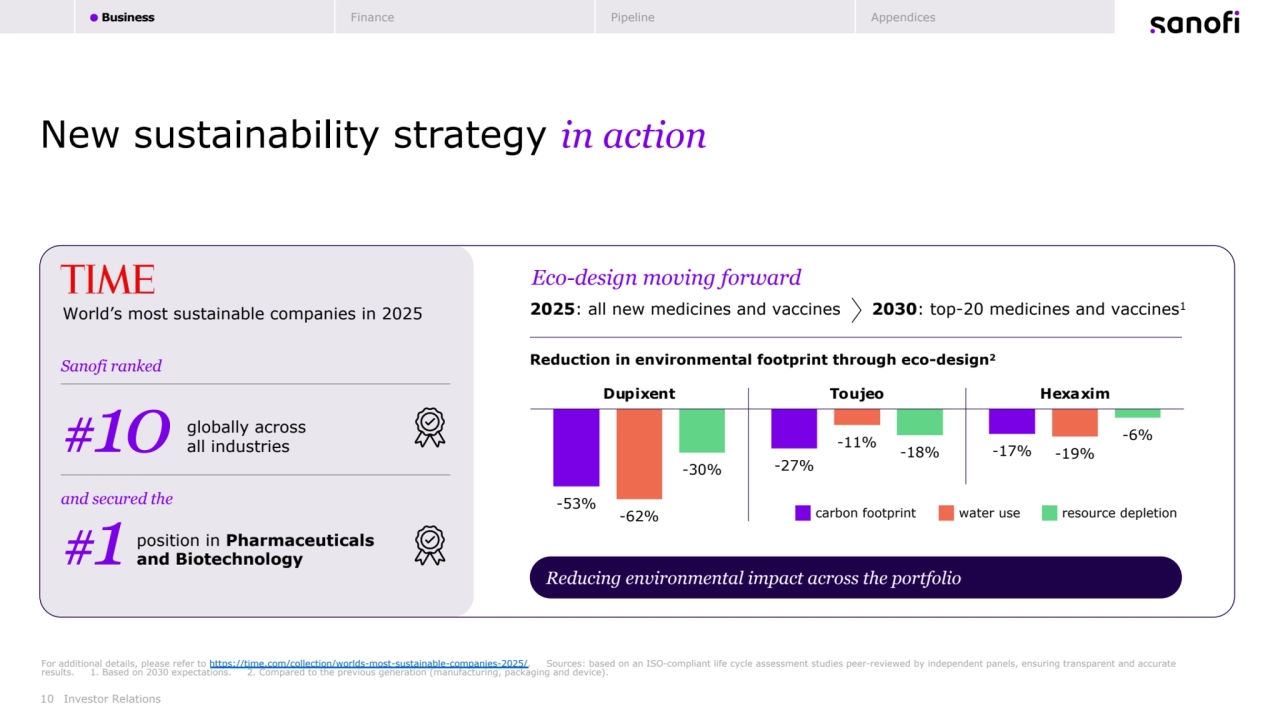Click 'Reduction in environmental footprint through eco-design' heading

(763, 360)
